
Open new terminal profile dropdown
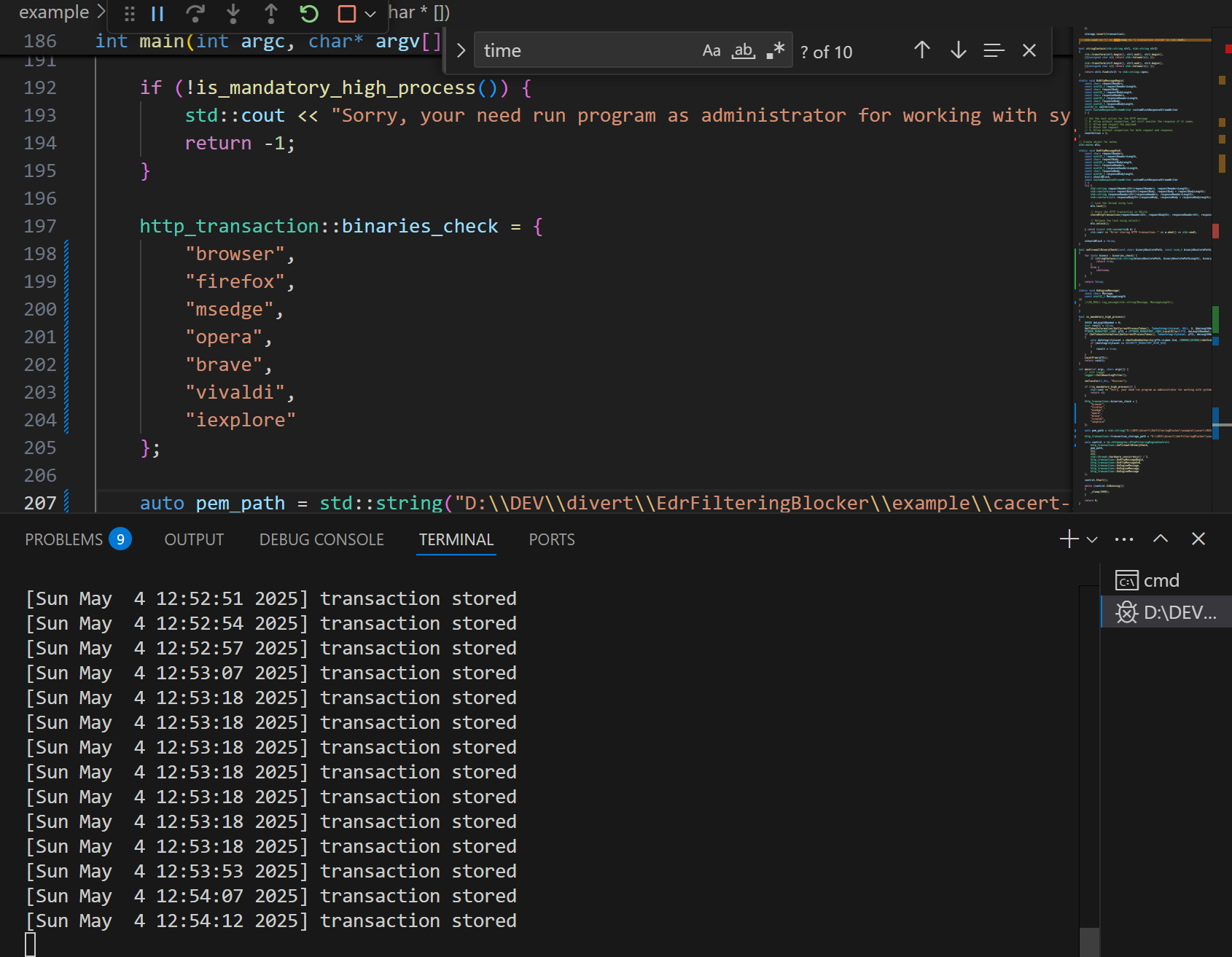pos(1092,540)
